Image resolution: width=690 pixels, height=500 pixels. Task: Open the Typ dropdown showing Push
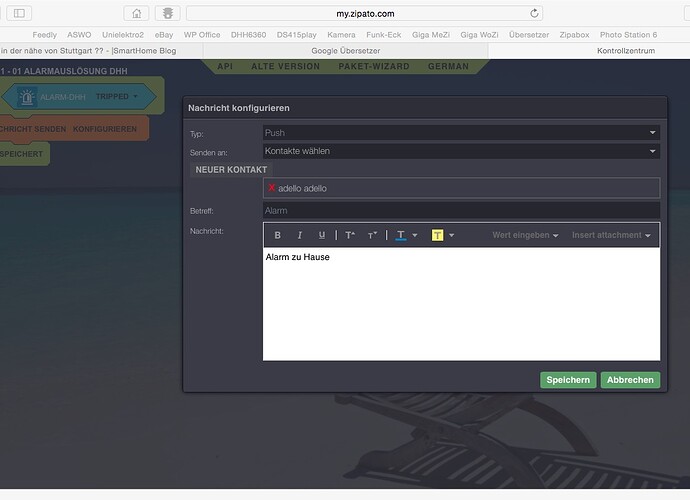460,132
